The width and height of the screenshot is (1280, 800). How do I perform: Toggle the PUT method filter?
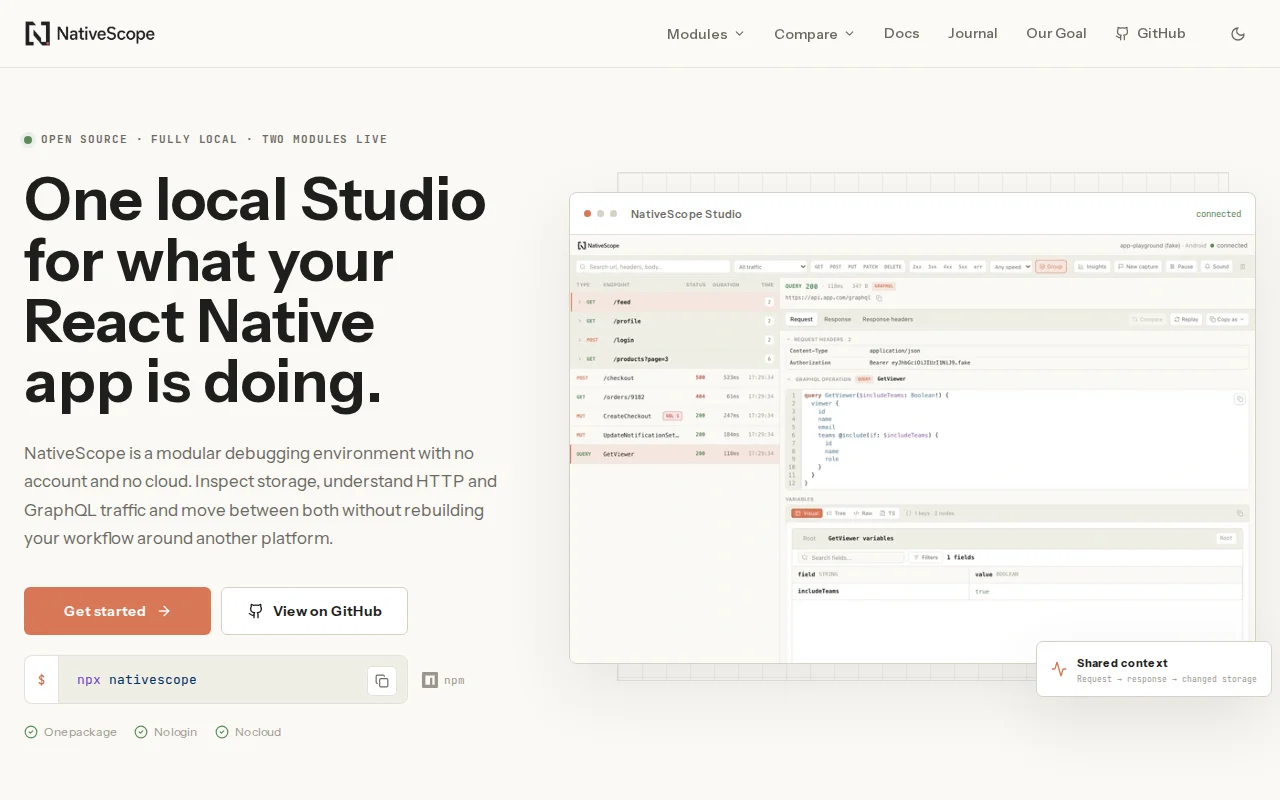click(x=852, y=267)
